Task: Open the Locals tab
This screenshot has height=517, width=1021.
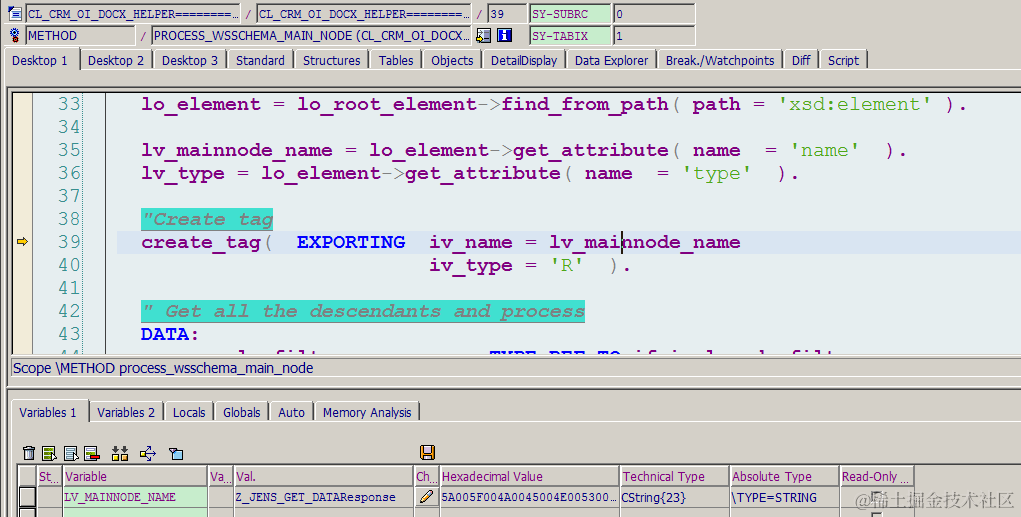Action: click(189, 412)
